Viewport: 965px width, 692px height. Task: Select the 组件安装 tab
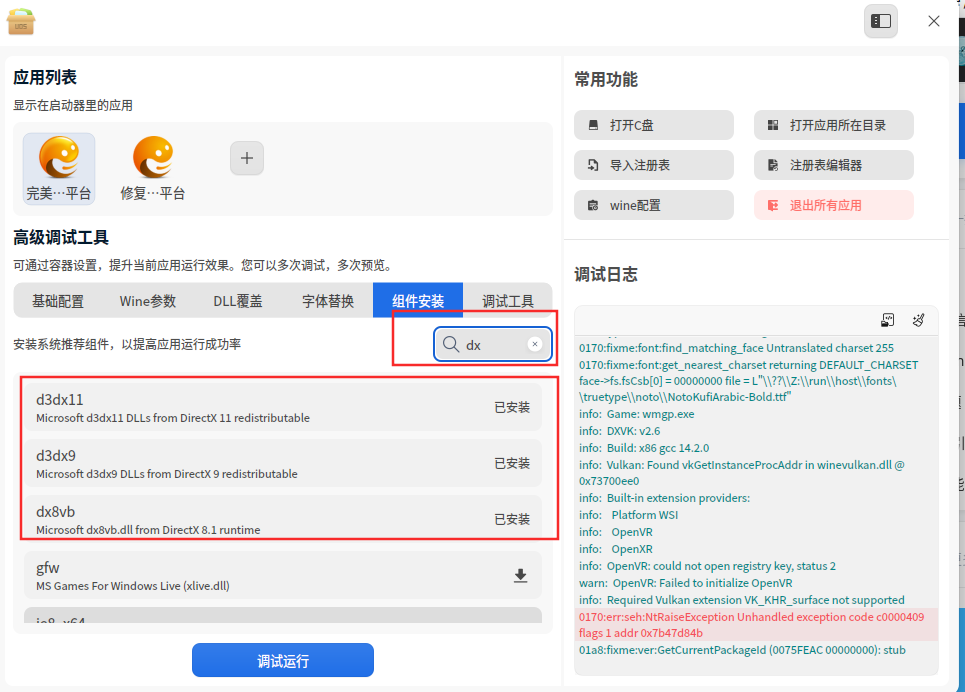pos(418,301)
